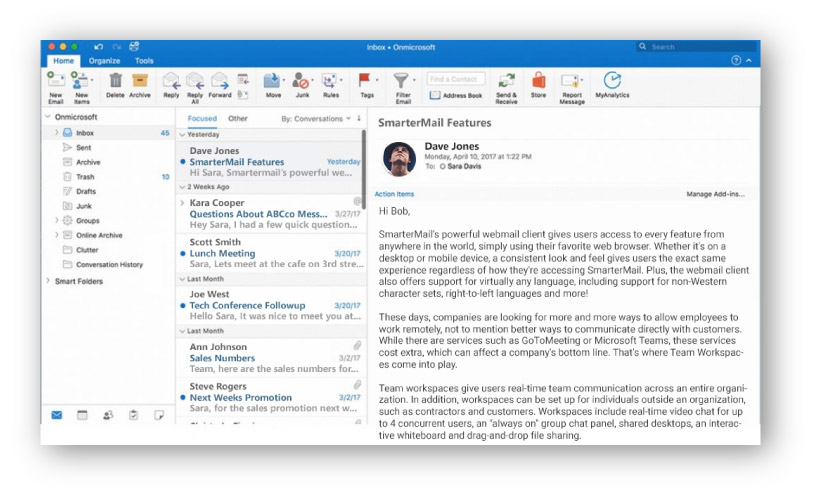
Task: Expand the Online Archive arrow
Action: tap(56, 235)
